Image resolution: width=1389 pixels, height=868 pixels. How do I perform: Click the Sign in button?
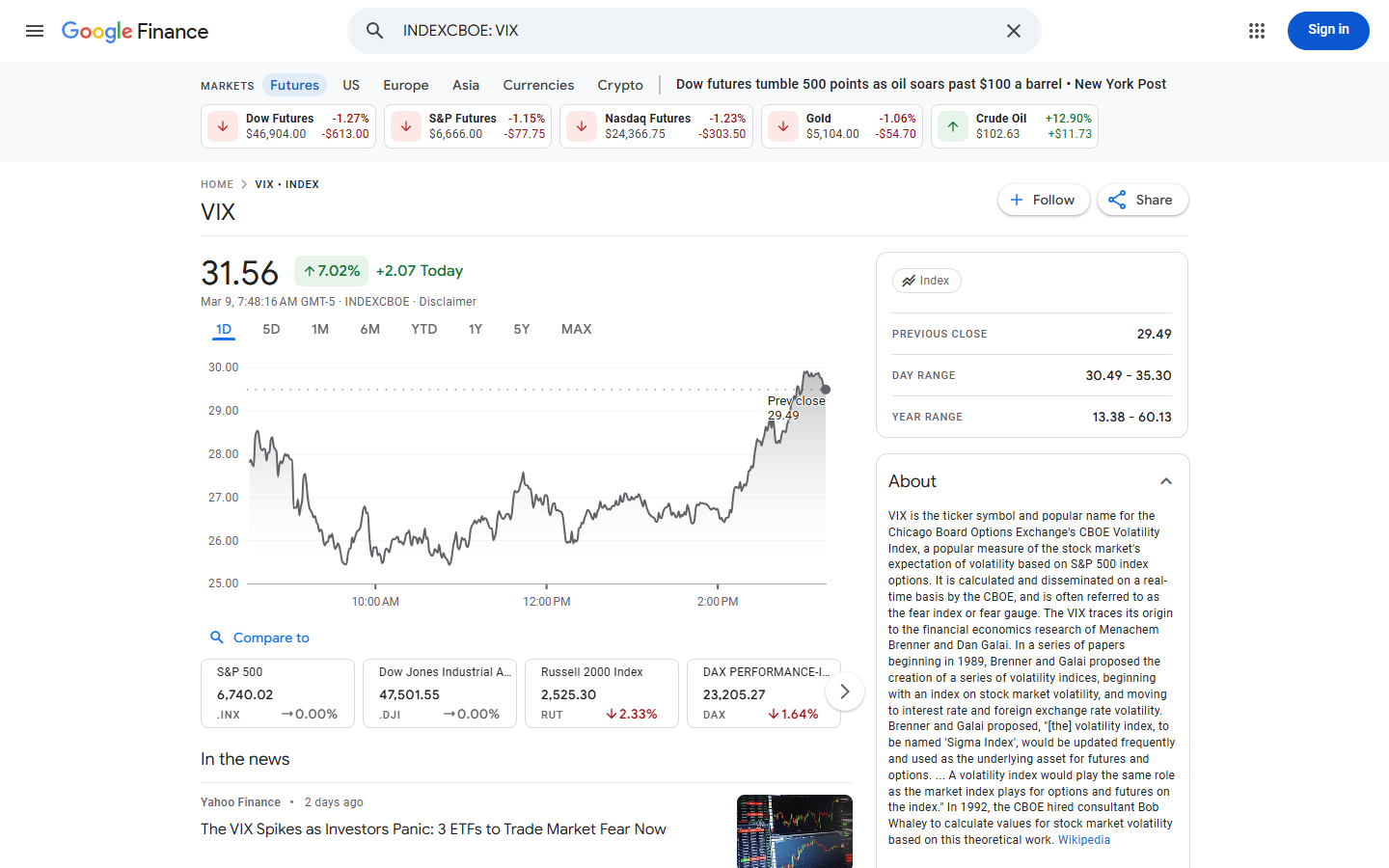pos(1328,31)
